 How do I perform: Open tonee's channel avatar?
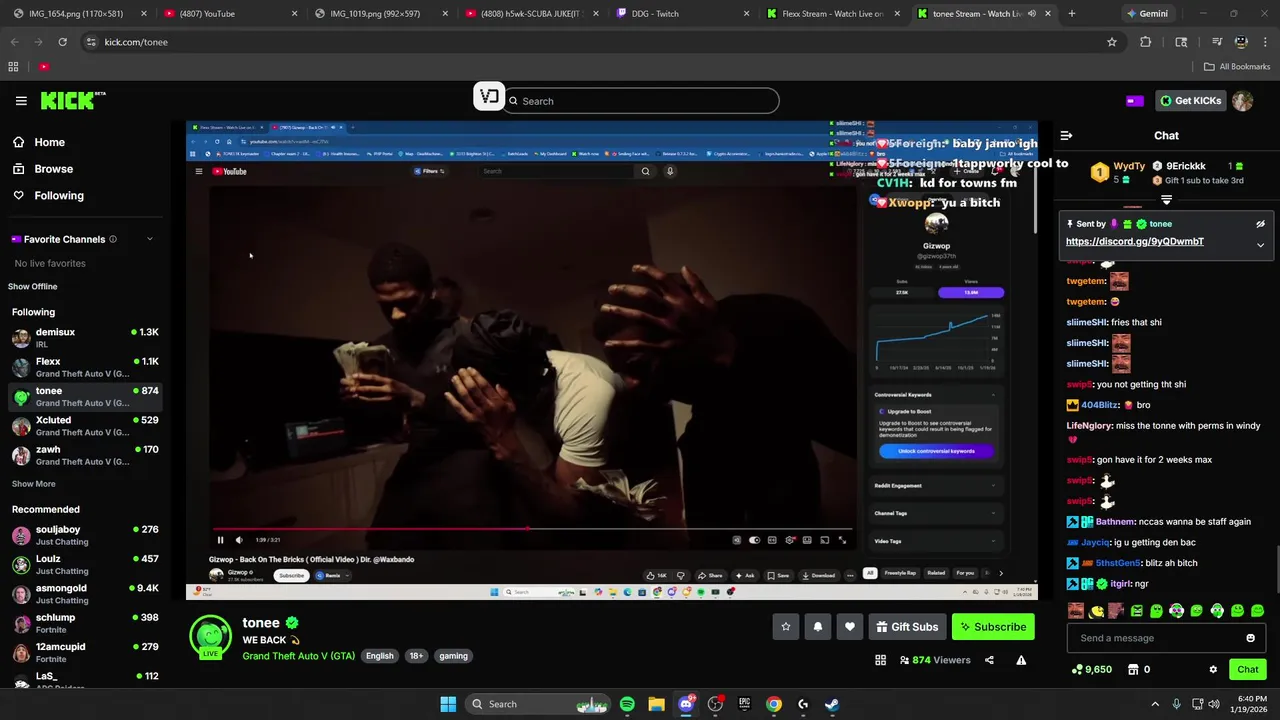210,638
